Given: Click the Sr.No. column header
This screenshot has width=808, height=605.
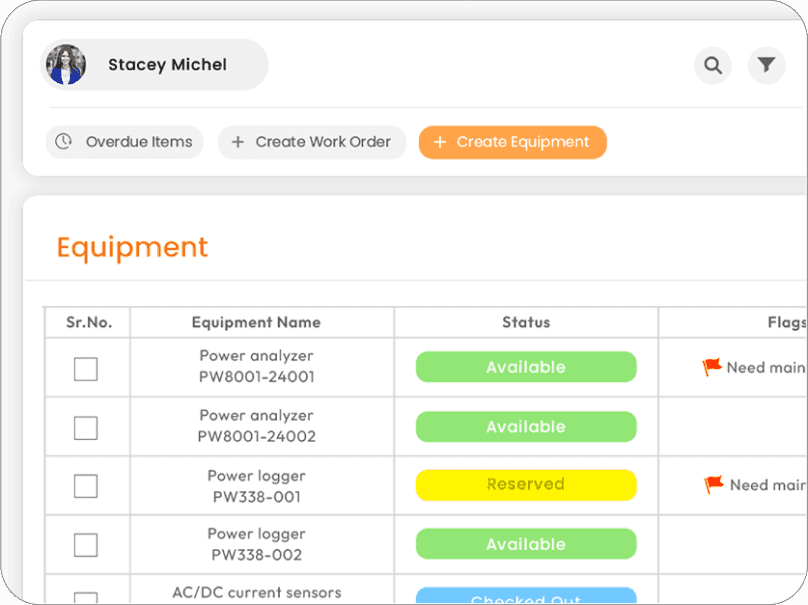Looking at the screenshot, I should (x=89, y=323).
